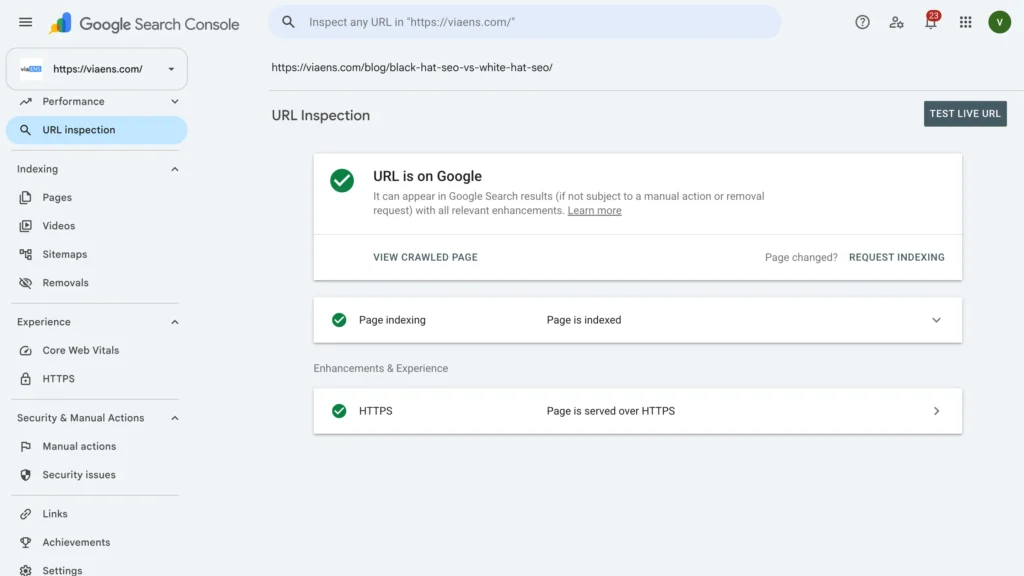Open Users and permissions icon

(896, 22)
